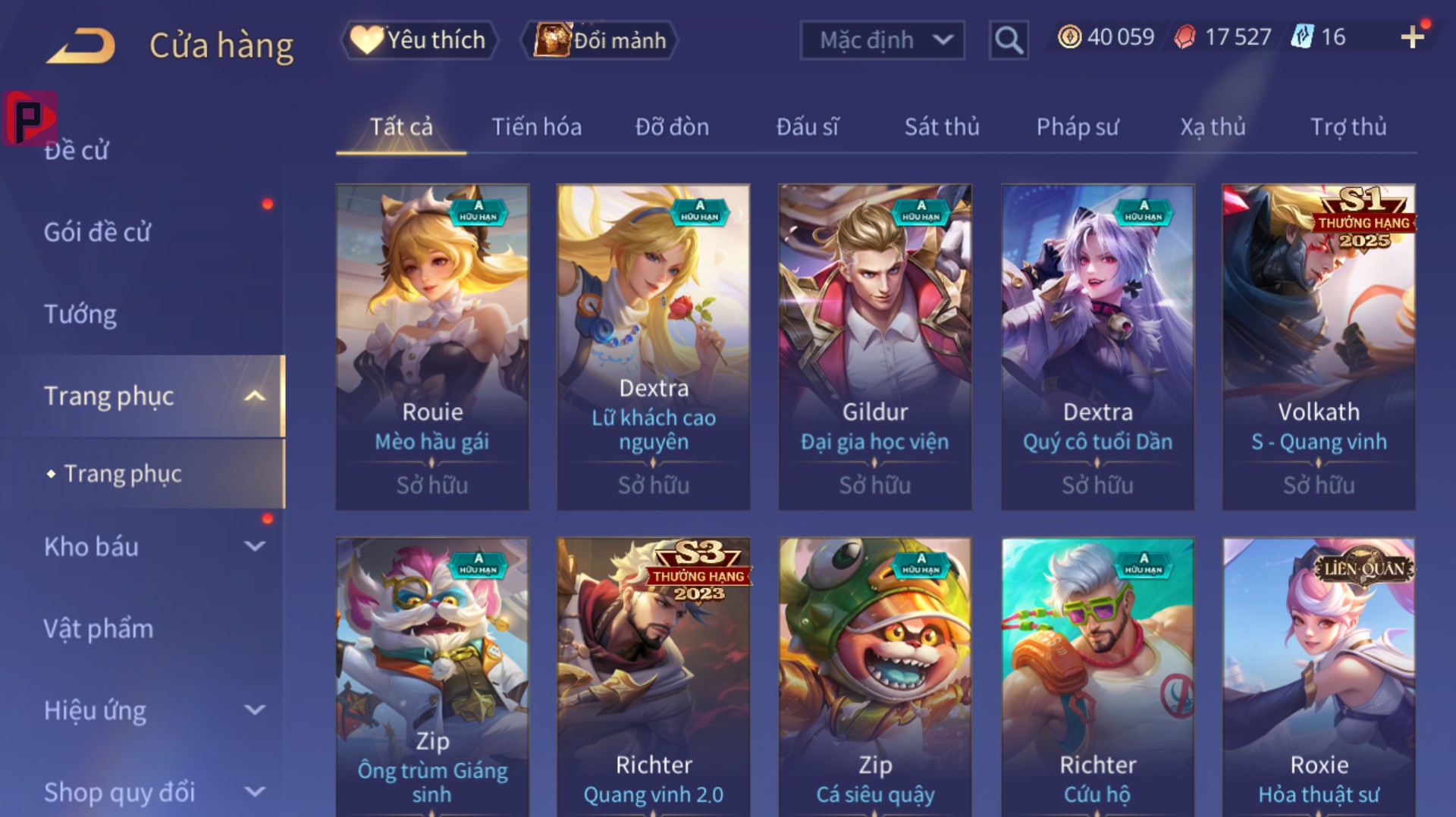The image size is (1456, 817).
Task: Click the red ruby currency icon
Action: tap(1185, 37)
